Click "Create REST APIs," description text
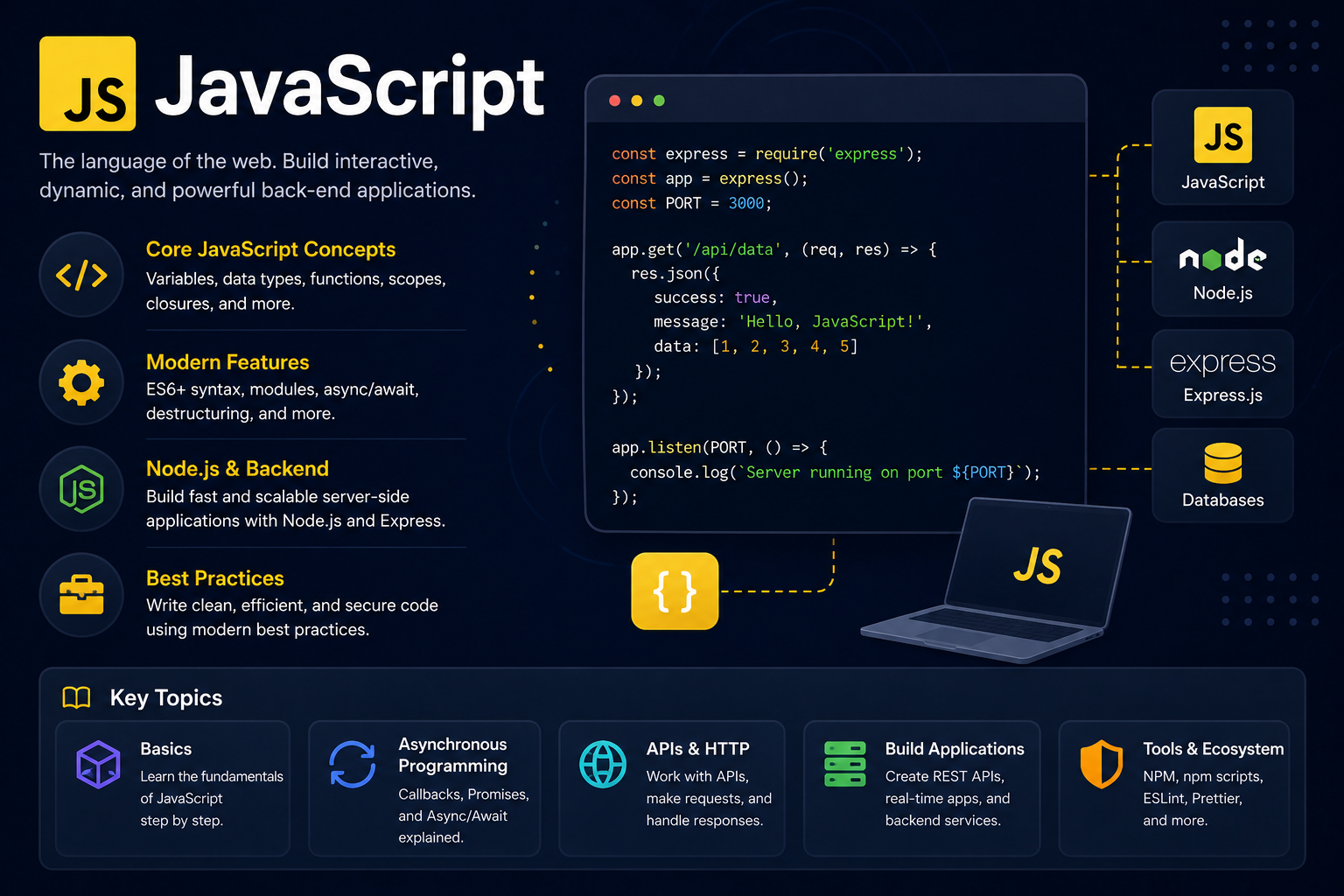 945,776
